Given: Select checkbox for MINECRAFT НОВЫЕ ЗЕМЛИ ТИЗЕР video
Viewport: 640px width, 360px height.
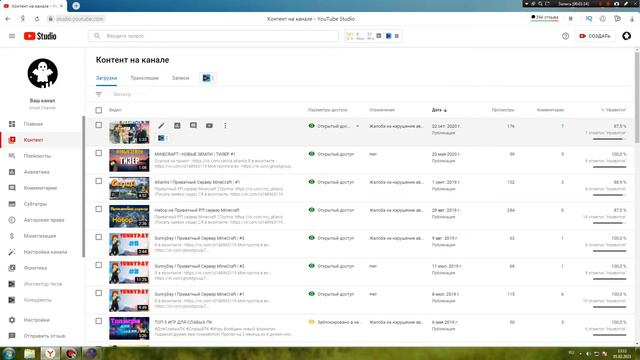Looking at the screenshot, I should point(99,153).
